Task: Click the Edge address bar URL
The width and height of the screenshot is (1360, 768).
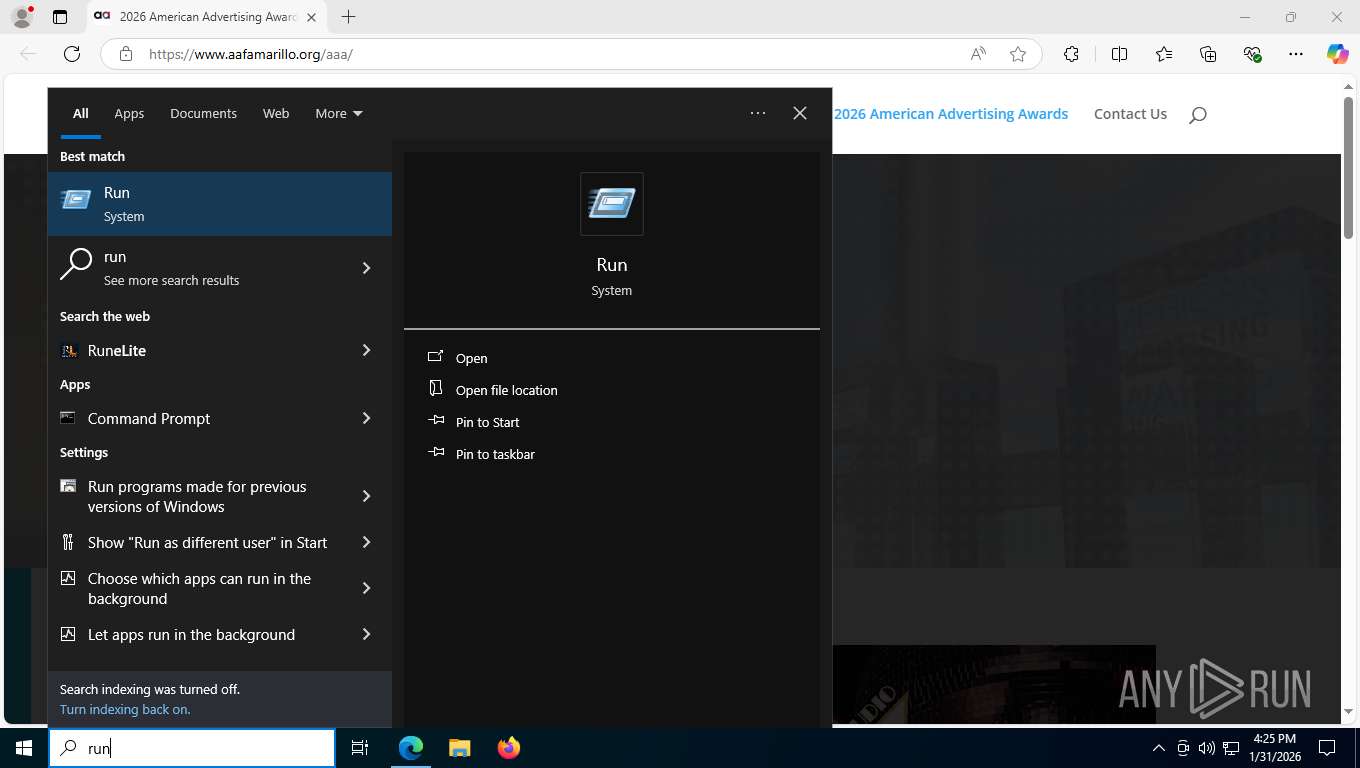Action: point(251,54)
